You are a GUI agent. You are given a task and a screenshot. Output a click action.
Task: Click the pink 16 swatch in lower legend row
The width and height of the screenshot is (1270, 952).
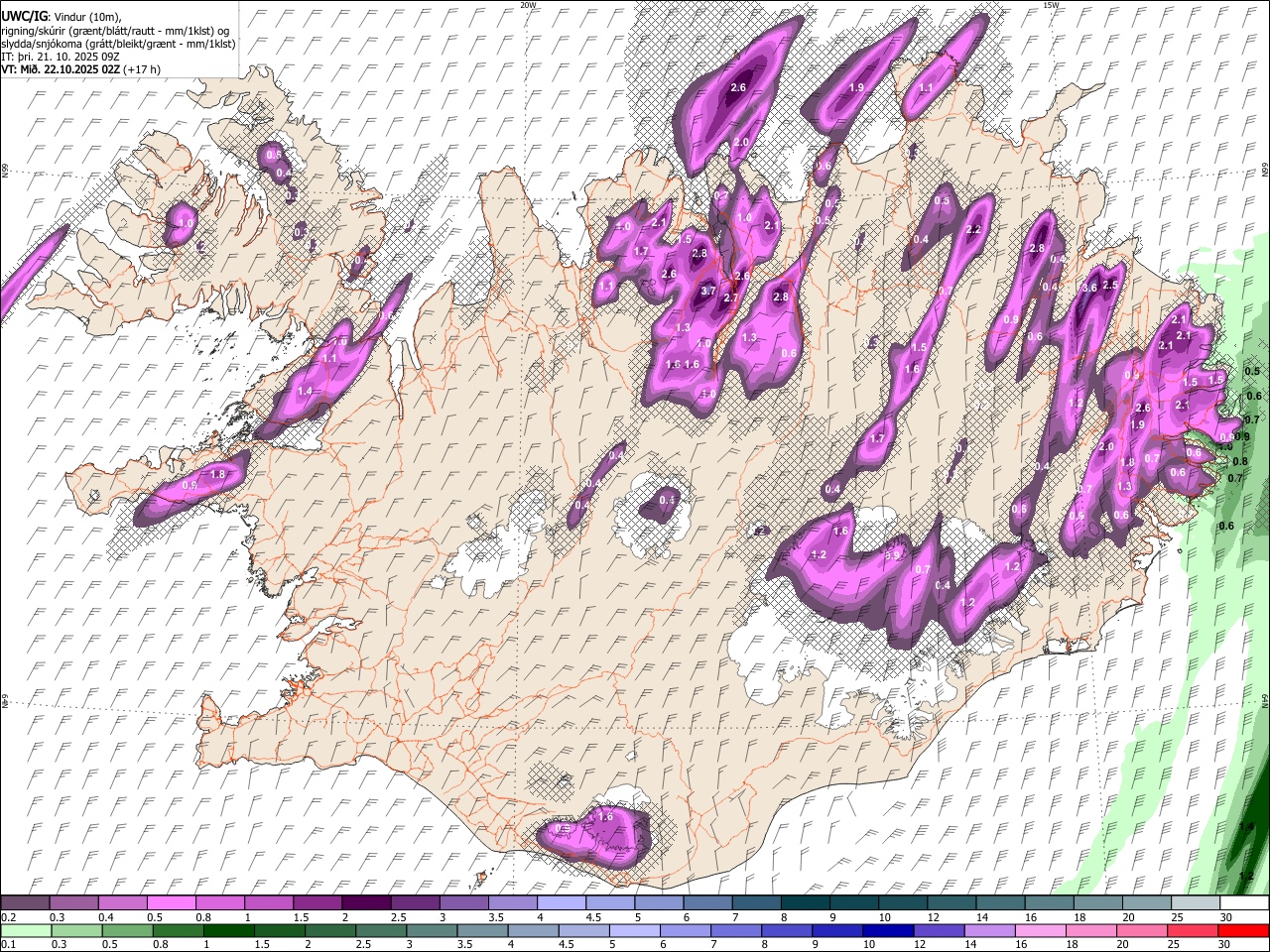tap(1040, 930)
